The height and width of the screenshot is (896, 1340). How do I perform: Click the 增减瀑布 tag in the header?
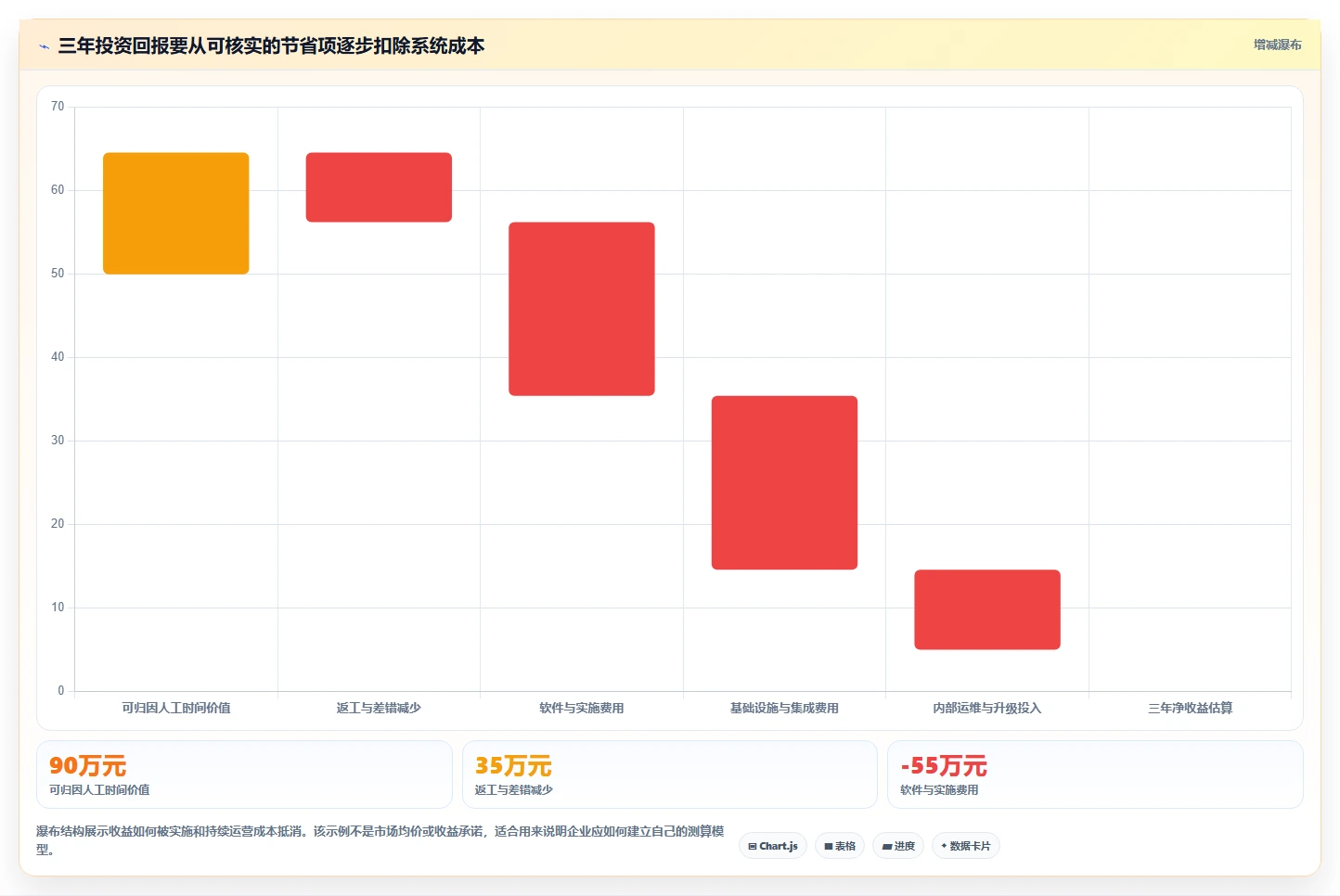1277,45
